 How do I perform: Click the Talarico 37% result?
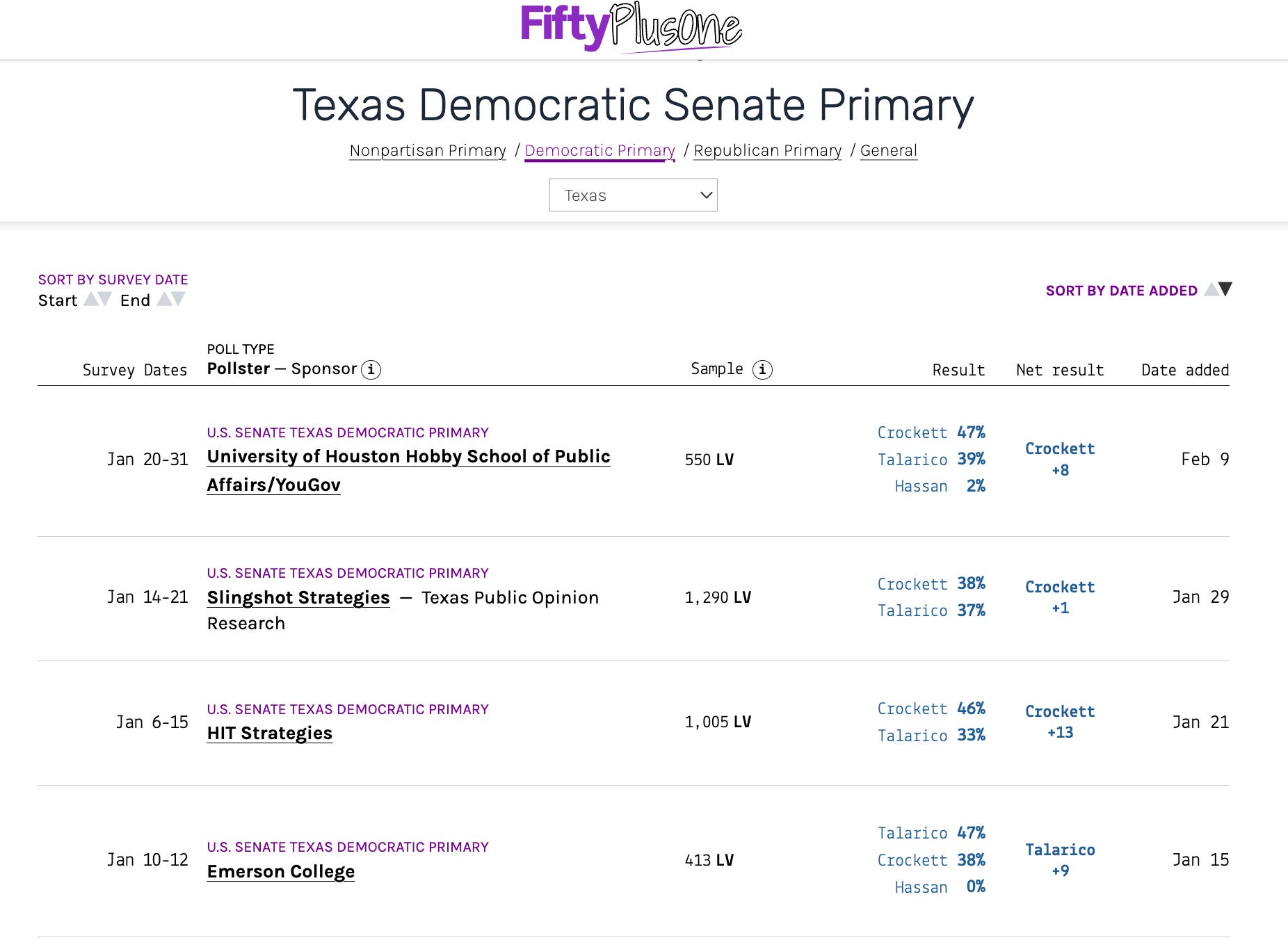931,610
